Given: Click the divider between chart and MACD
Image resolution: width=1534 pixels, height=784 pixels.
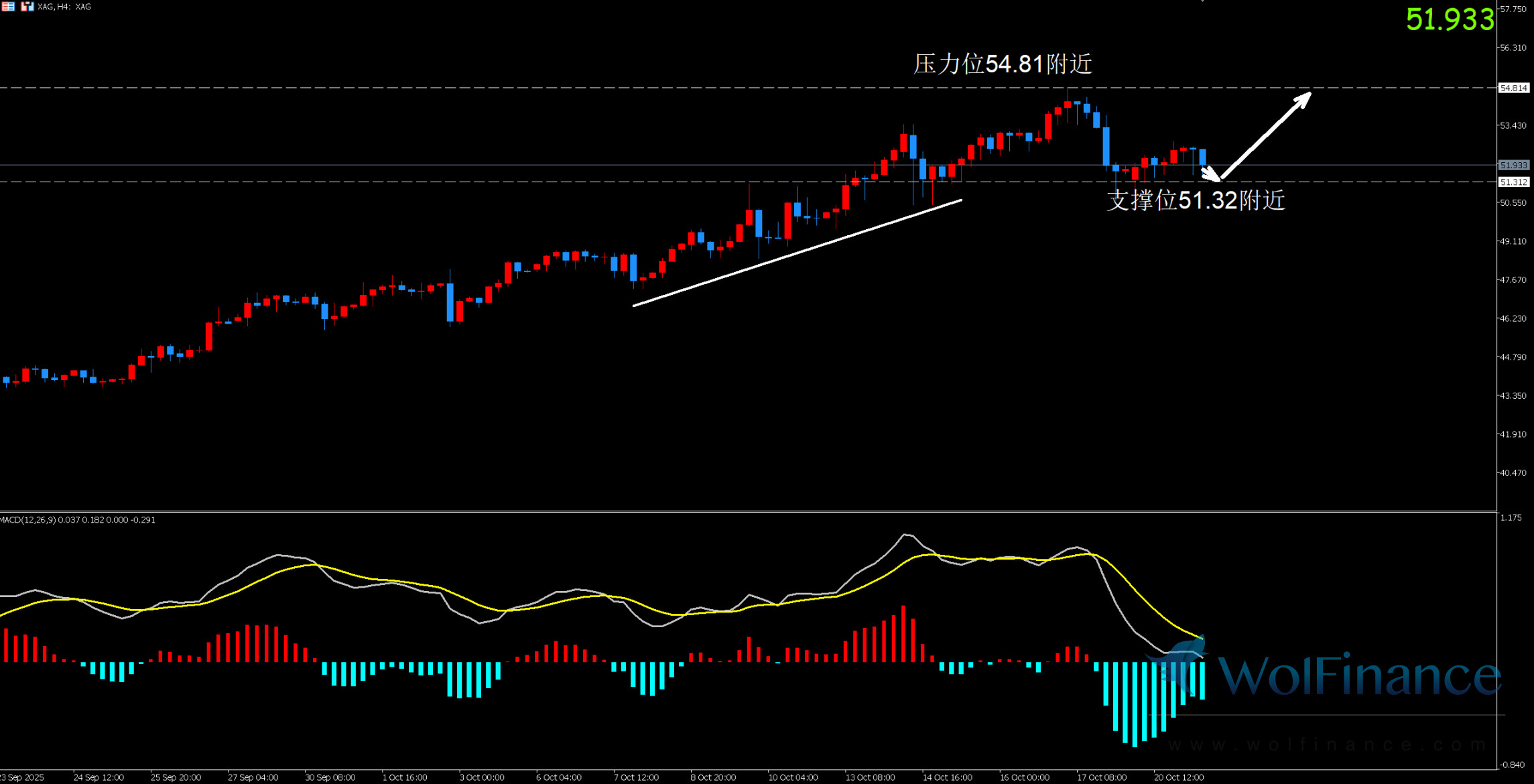Looking at the screenshot, I should (x=737, y=512).
